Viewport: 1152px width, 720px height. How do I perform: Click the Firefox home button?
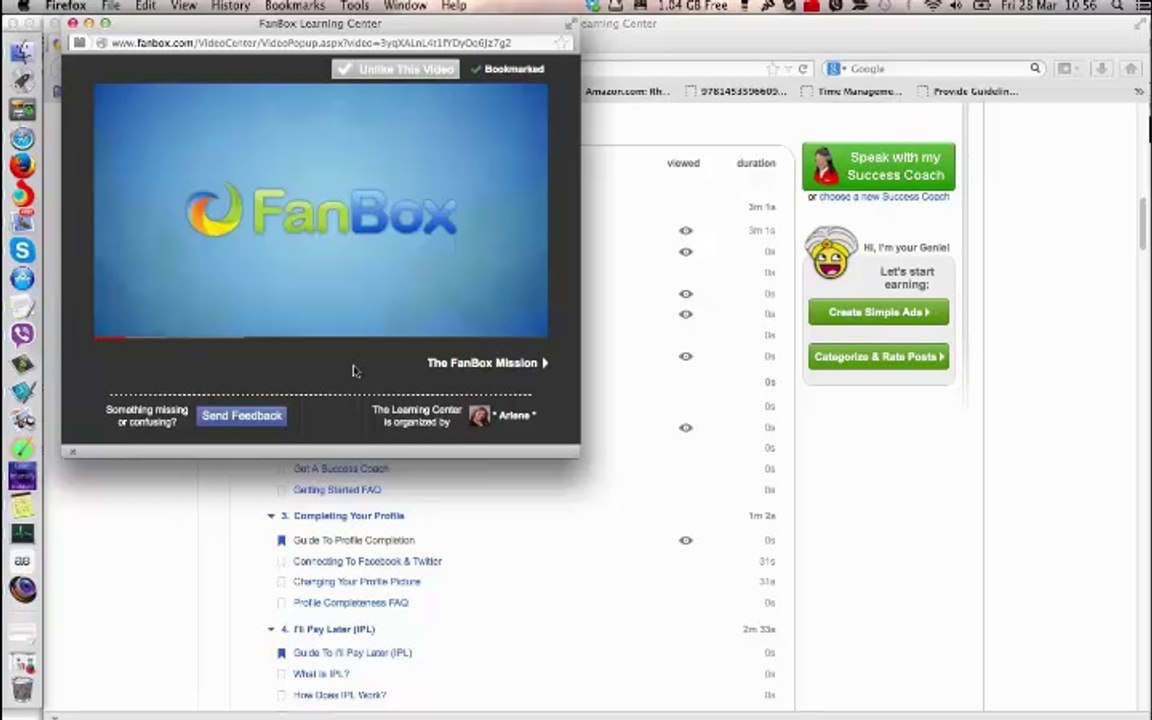tap(1131, 68)
